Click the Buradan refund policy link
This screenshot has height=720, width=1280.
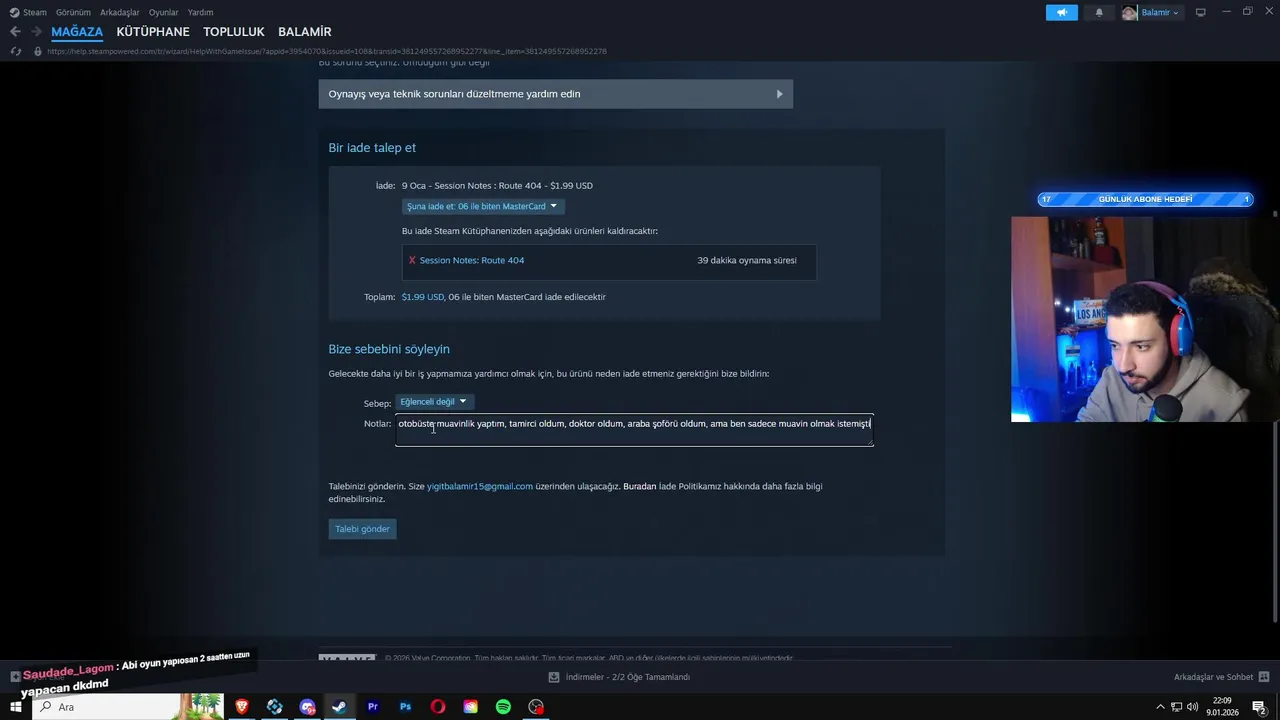[x=640, y=486]
